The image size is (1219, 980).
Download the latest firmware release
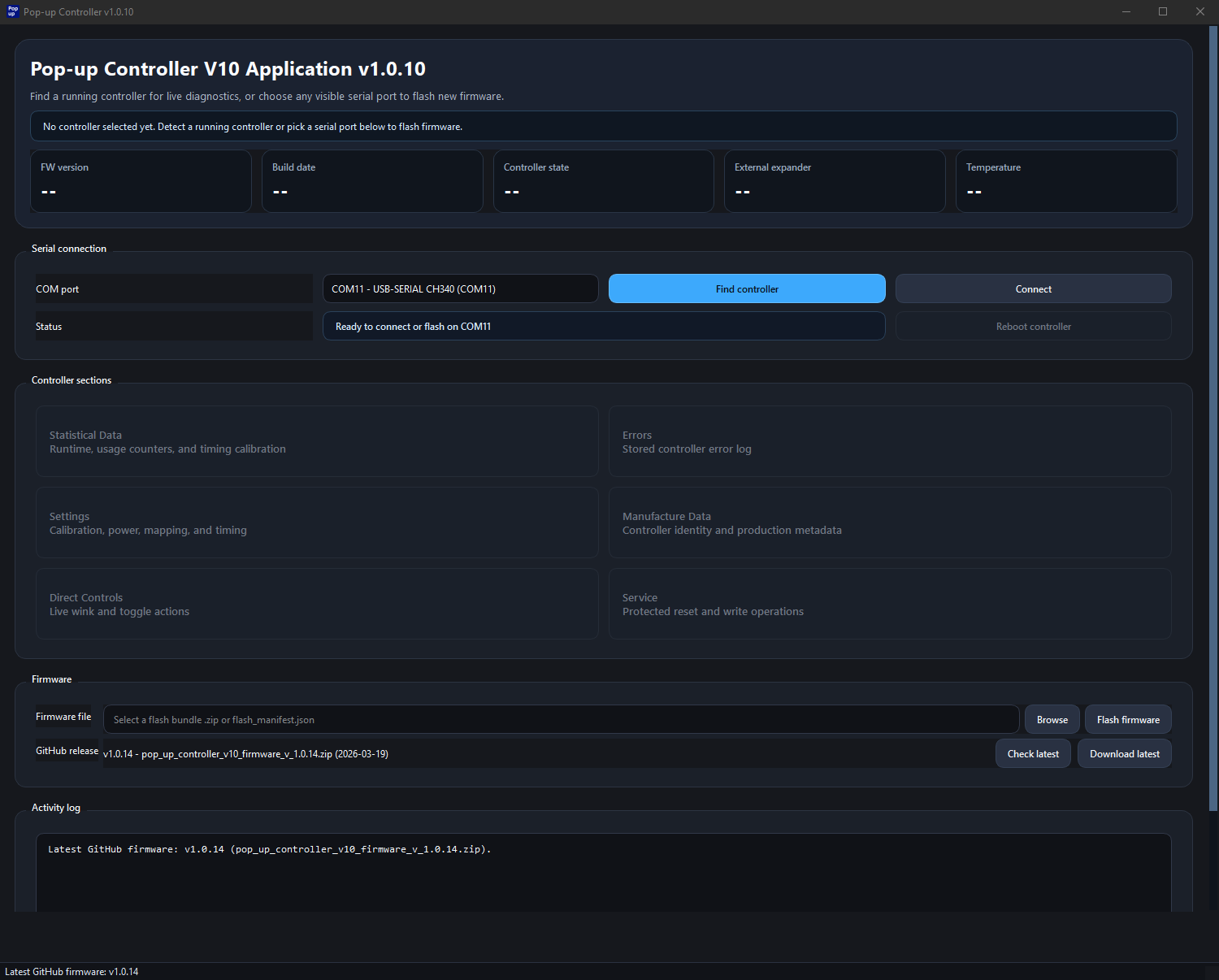point(1124,753)
